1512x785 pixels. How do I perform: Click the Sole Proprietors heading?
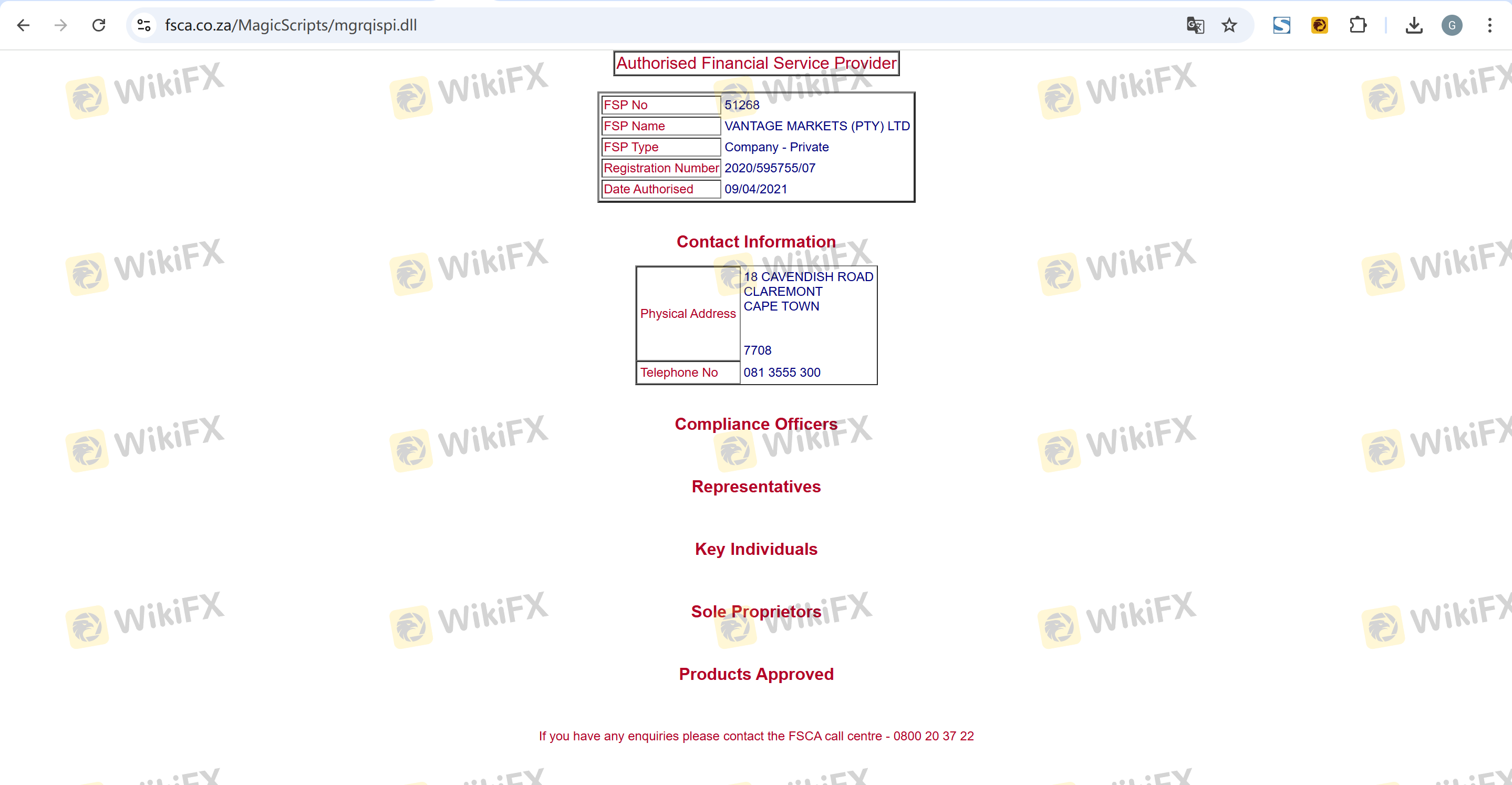click(755, 612)
